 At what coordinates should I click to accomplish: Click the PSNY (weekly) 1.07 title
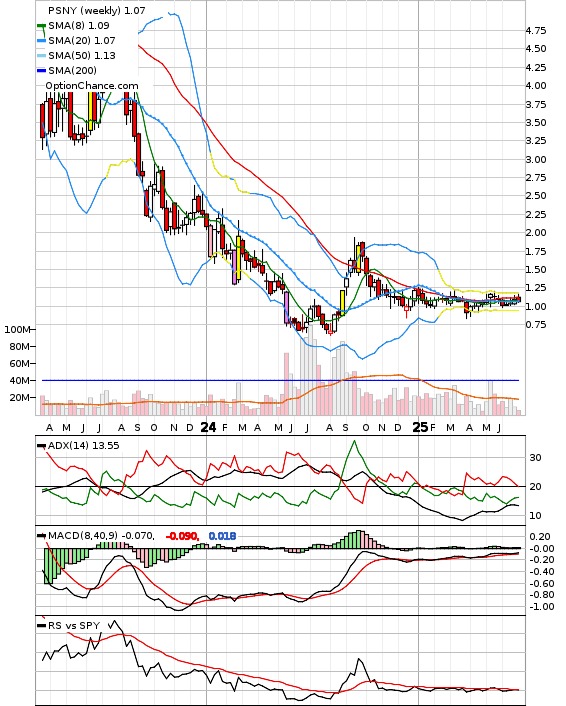(x=97, y=10)
